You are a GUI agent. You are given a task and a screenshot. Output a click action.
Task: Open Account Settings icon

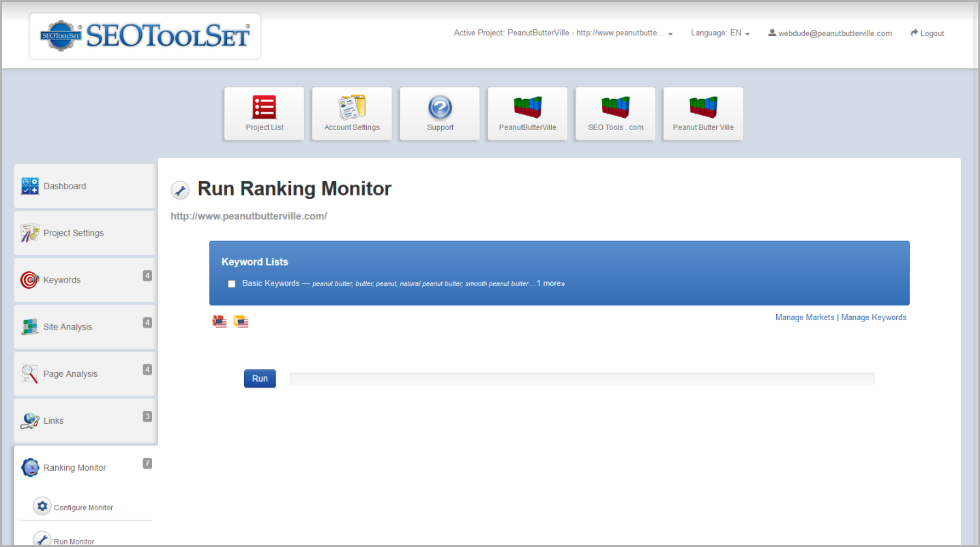[x=352, y=107]
